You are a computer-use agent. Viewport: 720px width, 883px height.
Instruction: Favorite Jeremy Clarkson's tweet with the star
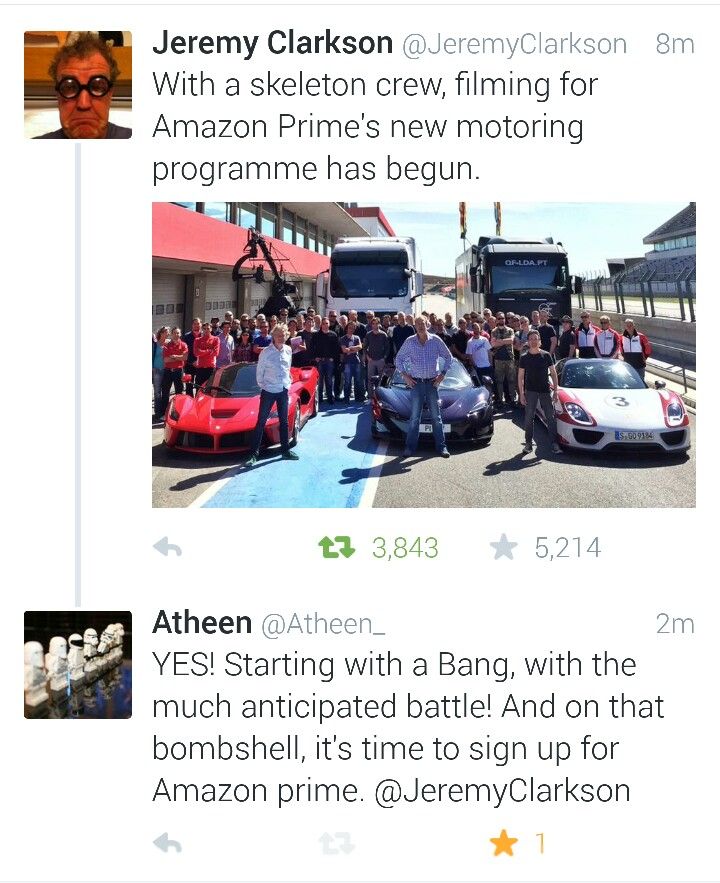click(503, 547)
